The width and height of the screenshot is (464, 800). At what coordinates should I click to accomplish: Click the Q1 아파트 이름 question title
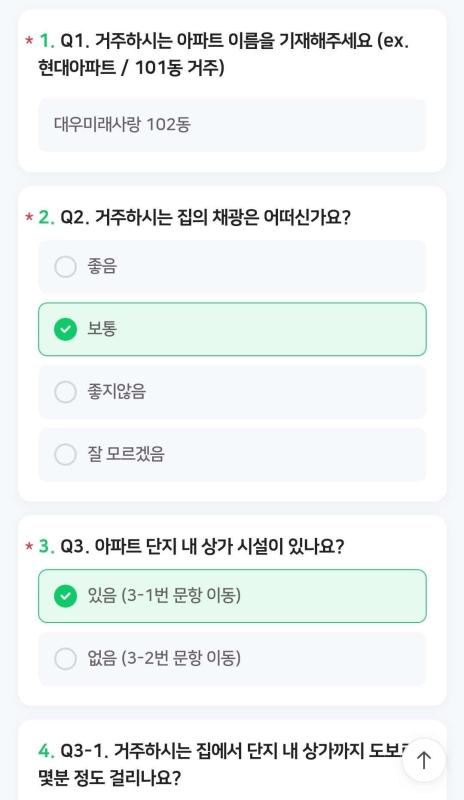point(224,54)
